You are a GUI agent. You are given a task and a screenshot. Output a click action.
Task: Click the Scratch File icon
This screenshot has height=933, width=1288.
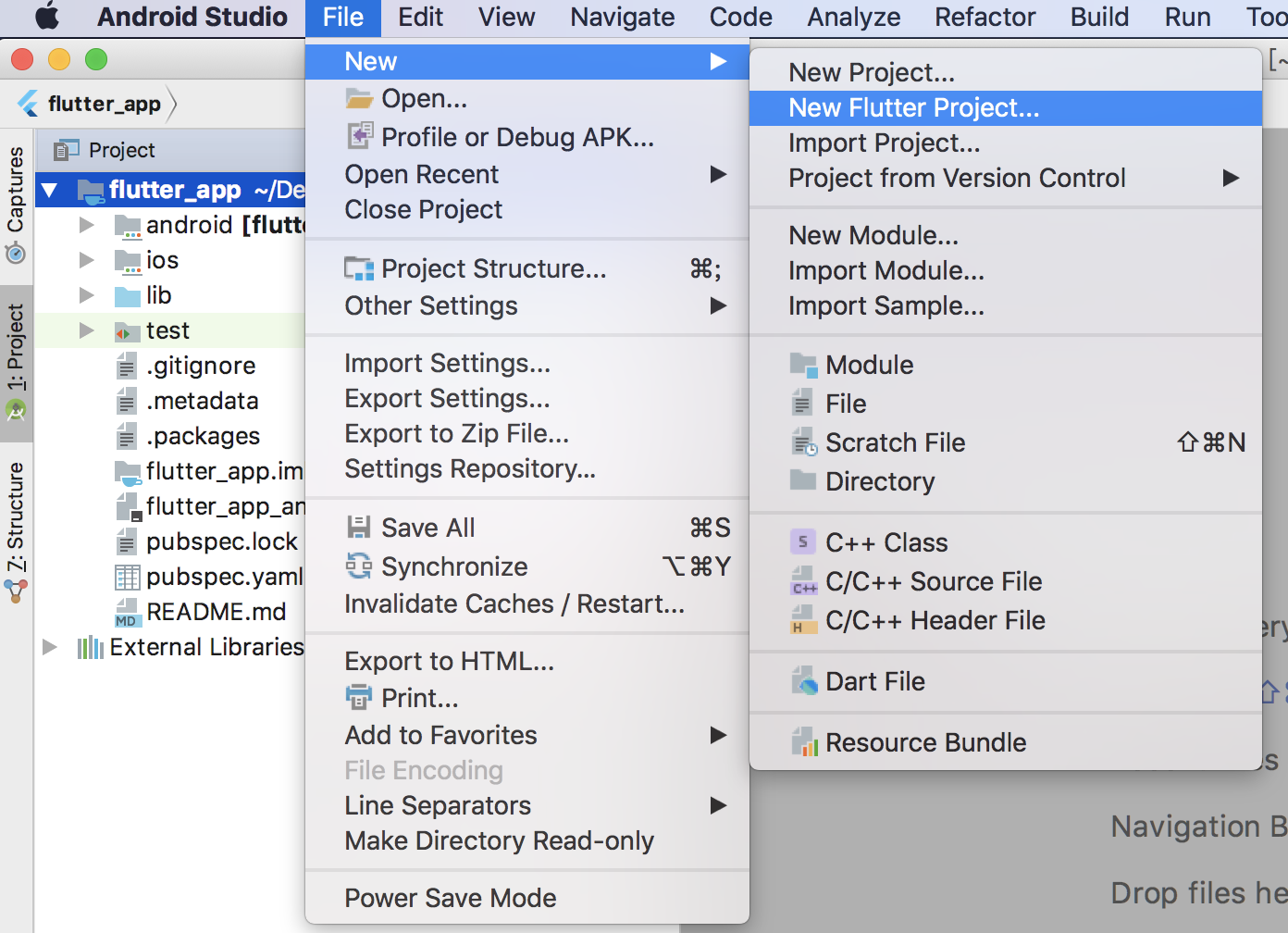pyautogui.click(x=804, y=442)
